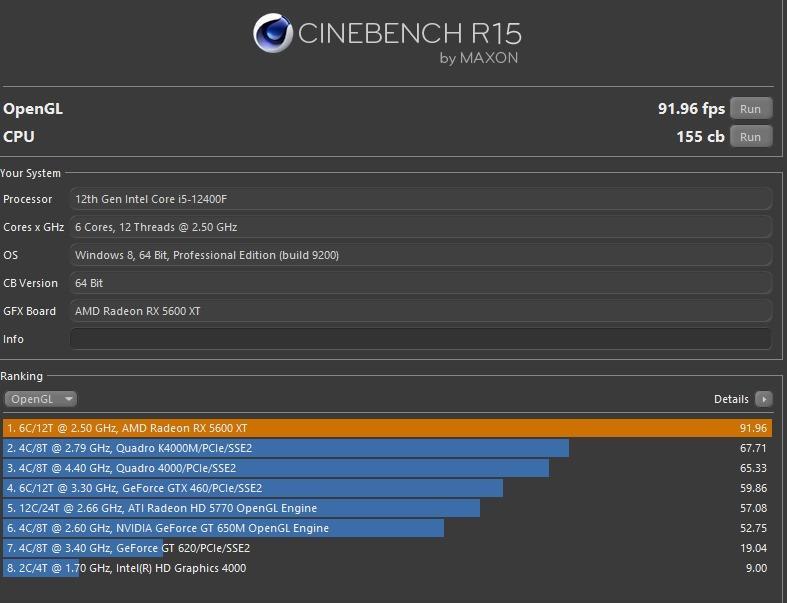Screen dimensions: 787x603
Task: Open the OpenGL ranking dropdown
Action: [x=41, y=399]
